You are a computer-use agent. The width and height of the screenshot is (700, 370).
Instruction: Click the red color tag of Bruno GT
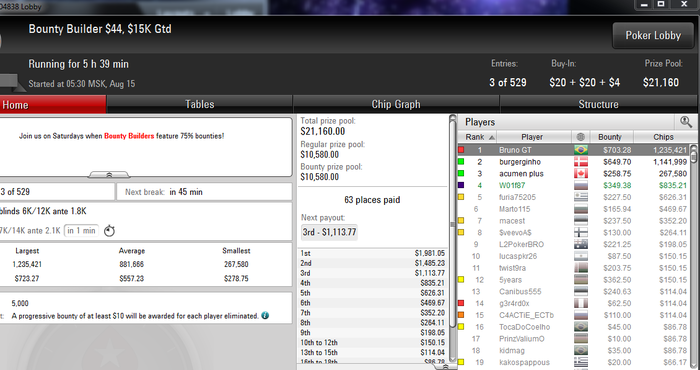[461, 150]
